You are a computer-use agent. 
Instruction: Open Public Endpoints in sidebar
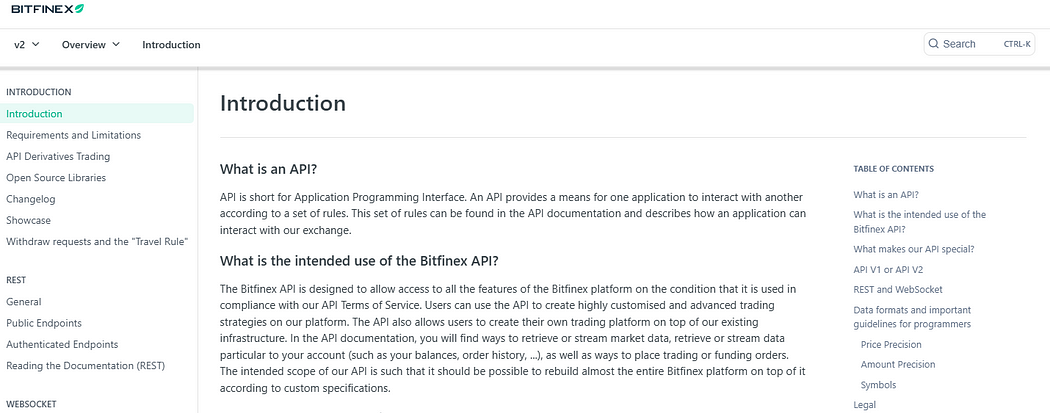point(44,323)
